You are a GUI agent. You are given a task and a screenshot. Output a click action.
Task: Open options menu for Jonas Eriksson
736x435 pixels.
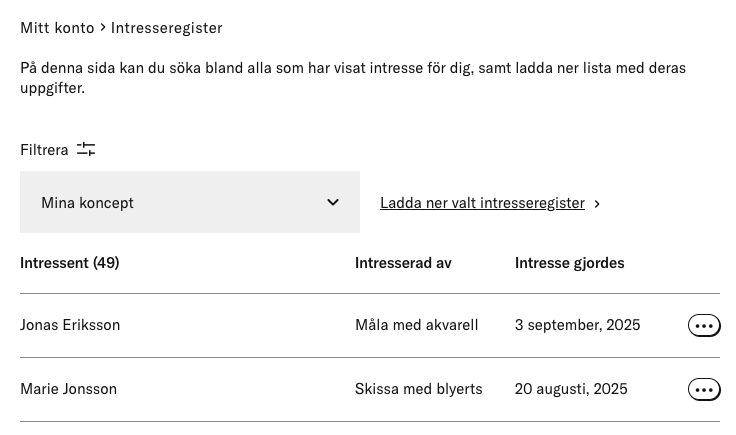[x=704, y=326]
